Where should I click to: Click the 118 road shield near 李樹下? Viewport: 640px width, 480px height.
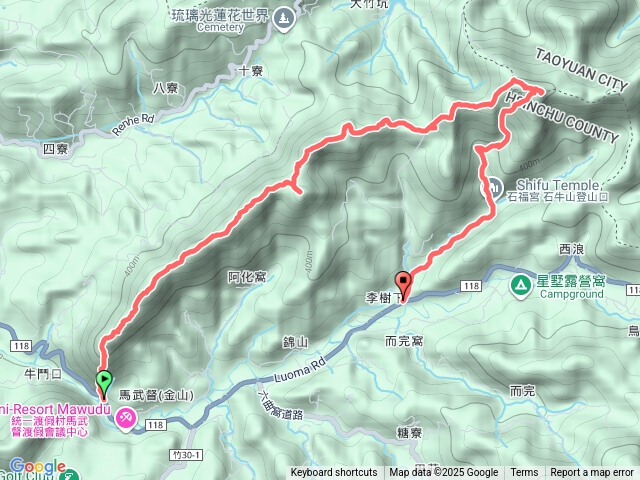pos(471,286)
